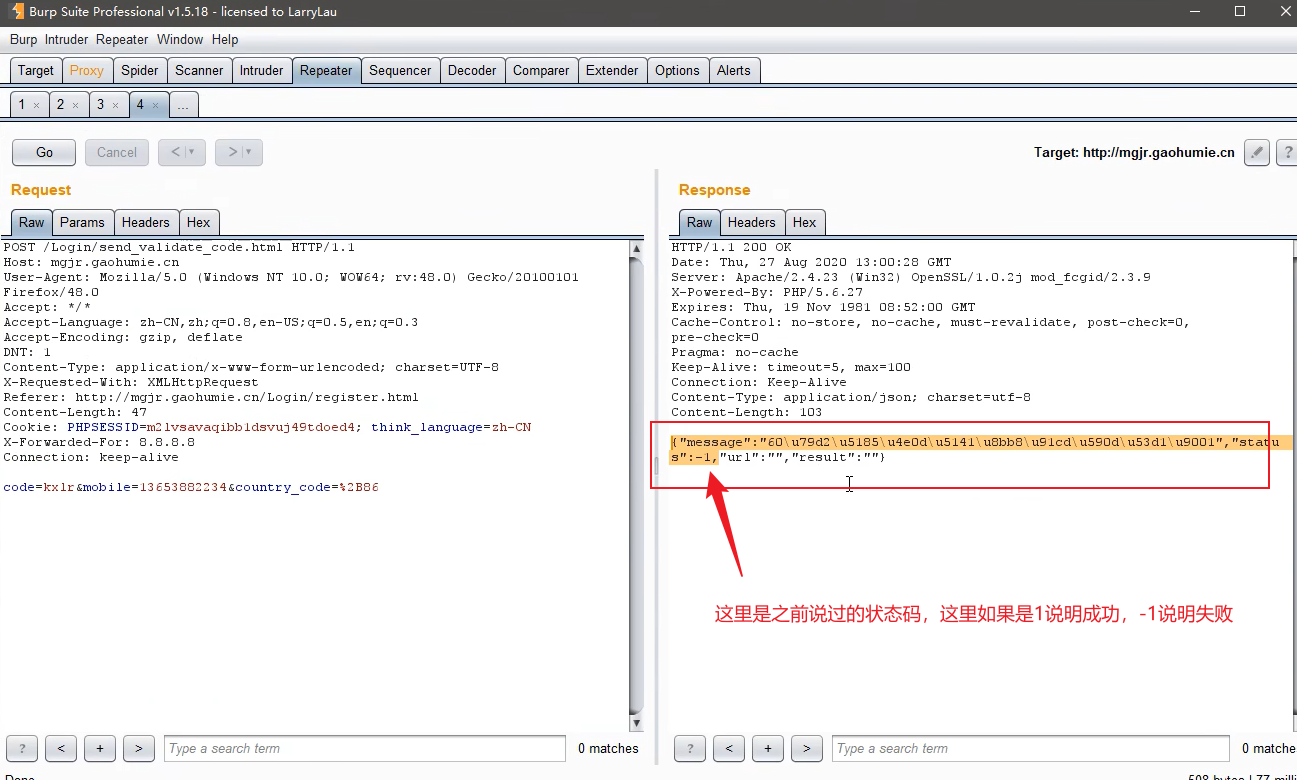Open the Response Hex tab

point(805,222)
